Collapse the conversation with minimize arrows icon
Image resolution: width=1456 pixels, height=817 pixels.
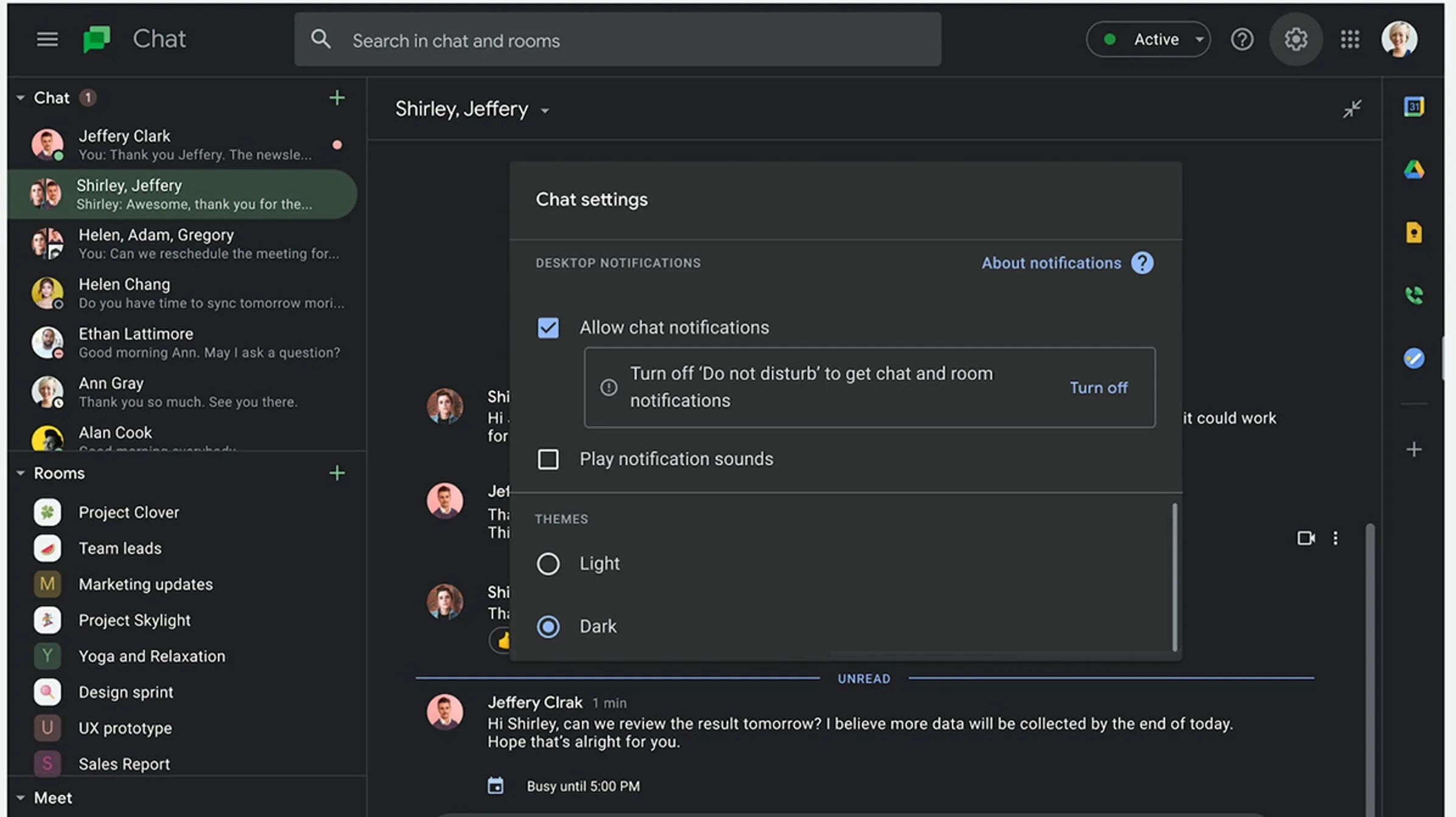tap(1352, 109)
